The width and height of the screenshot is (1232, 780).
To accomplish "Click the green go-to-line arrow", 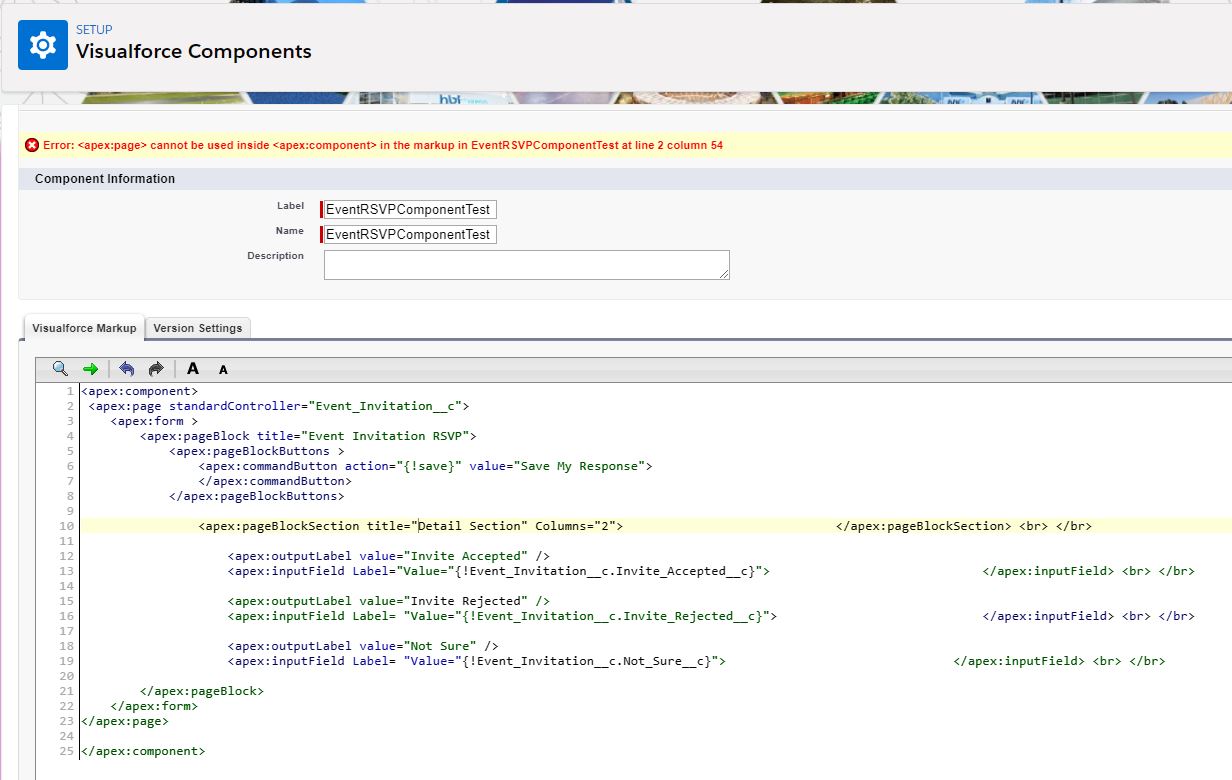I will pyautogui.click(x=90, y=368).
